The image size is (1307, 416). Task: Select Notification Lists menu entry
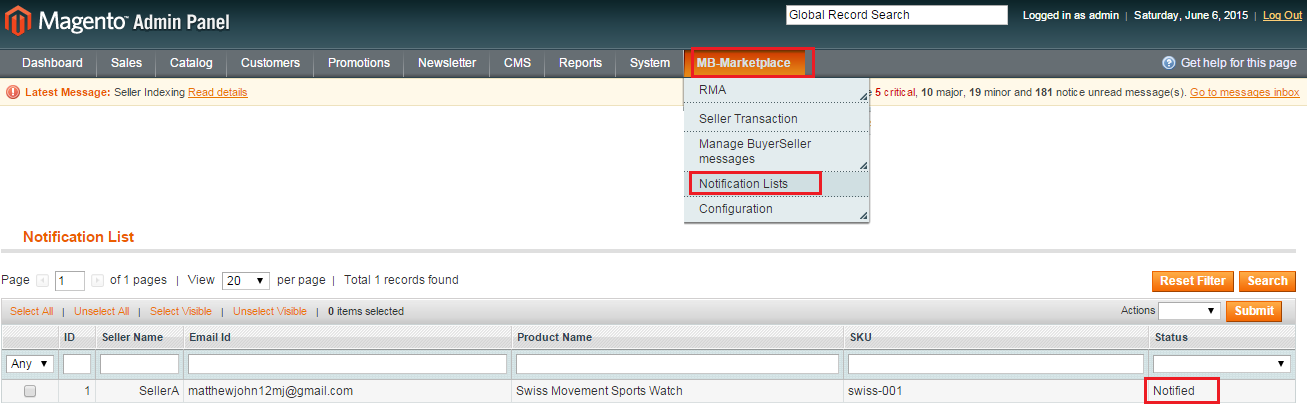coord(776,184)
